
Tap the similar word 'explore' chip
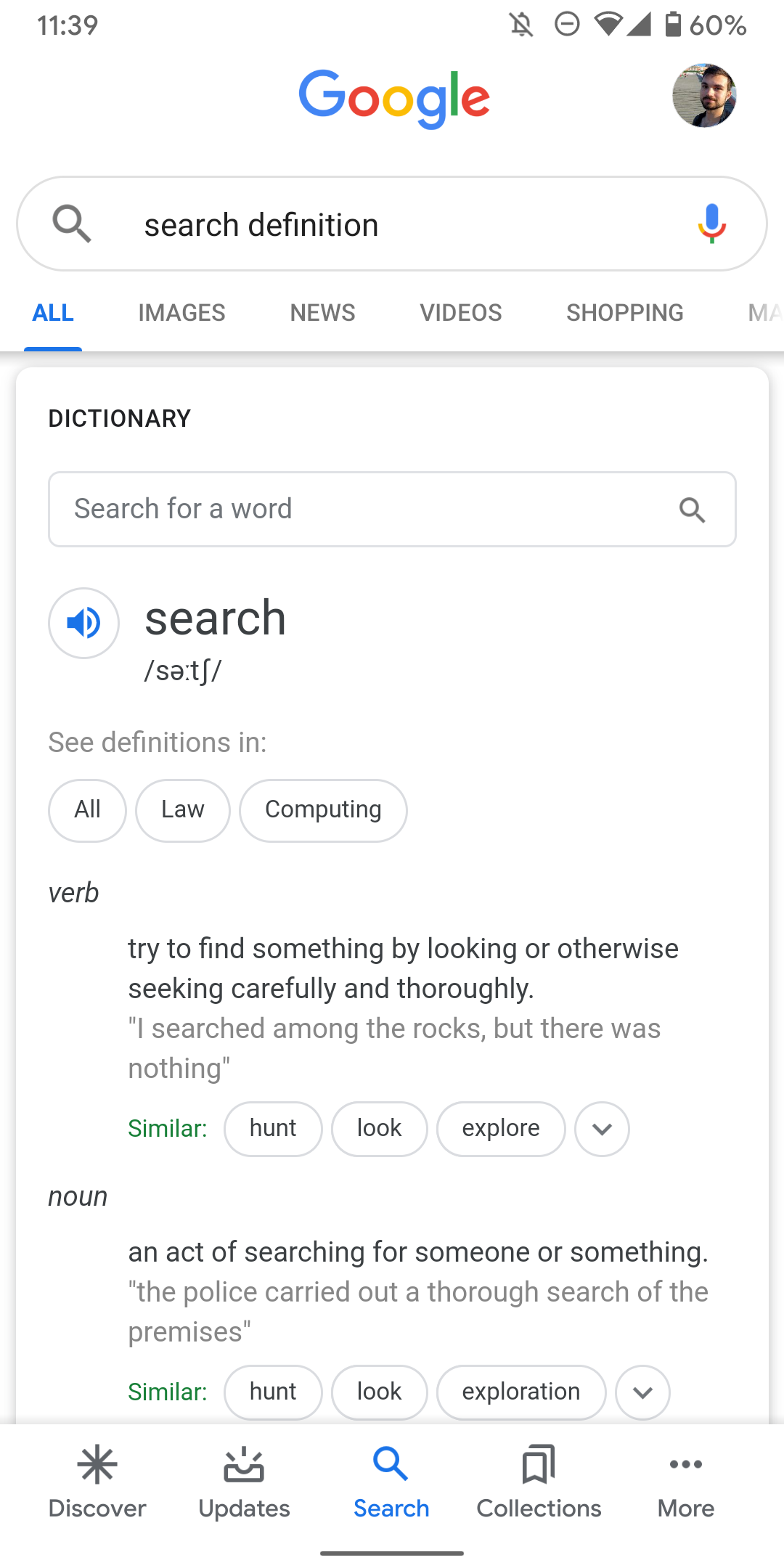point(500,1128)
